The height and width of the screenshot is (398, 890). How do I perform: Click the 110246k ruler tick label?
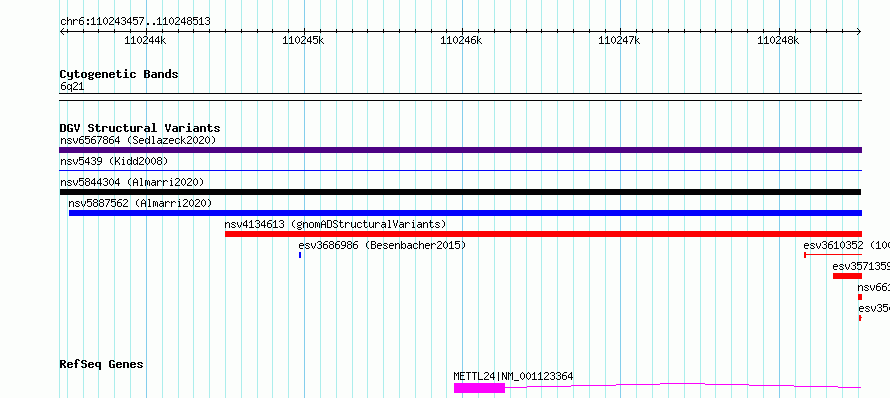click(x=461, y=40)
